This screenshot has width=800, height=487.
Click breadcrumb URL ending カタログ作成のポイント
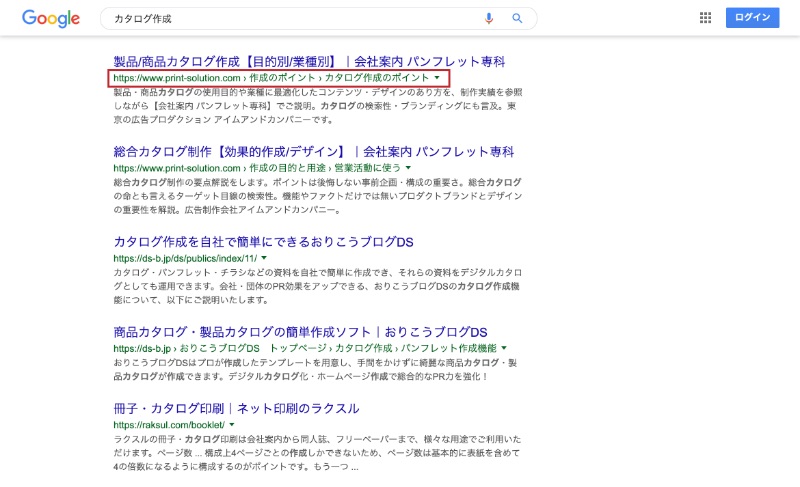click(x=271, y=78)
